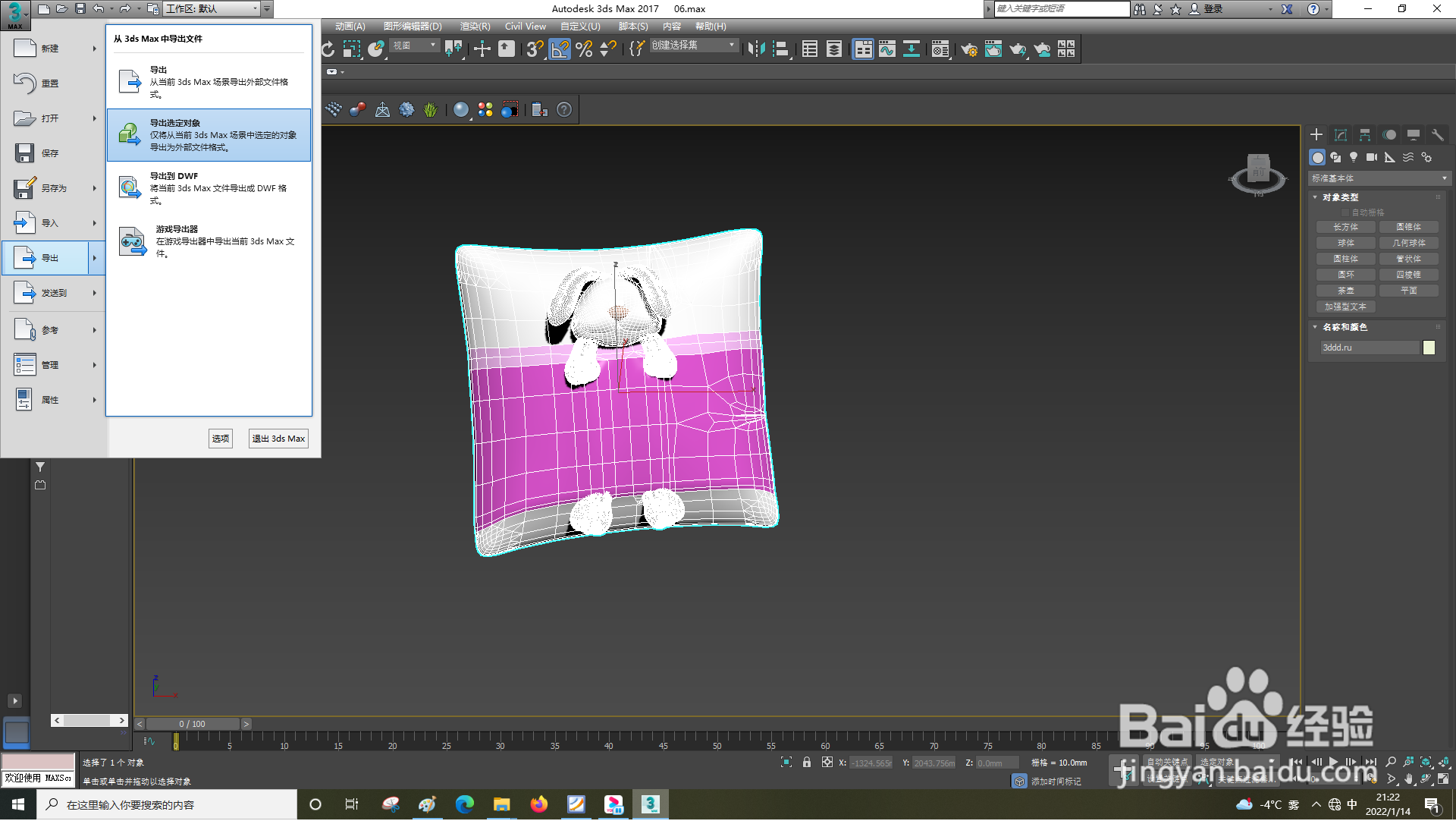Click the Mirror tool icon
This screenshot has height=821, width=1456.
(x=755, y=49)
